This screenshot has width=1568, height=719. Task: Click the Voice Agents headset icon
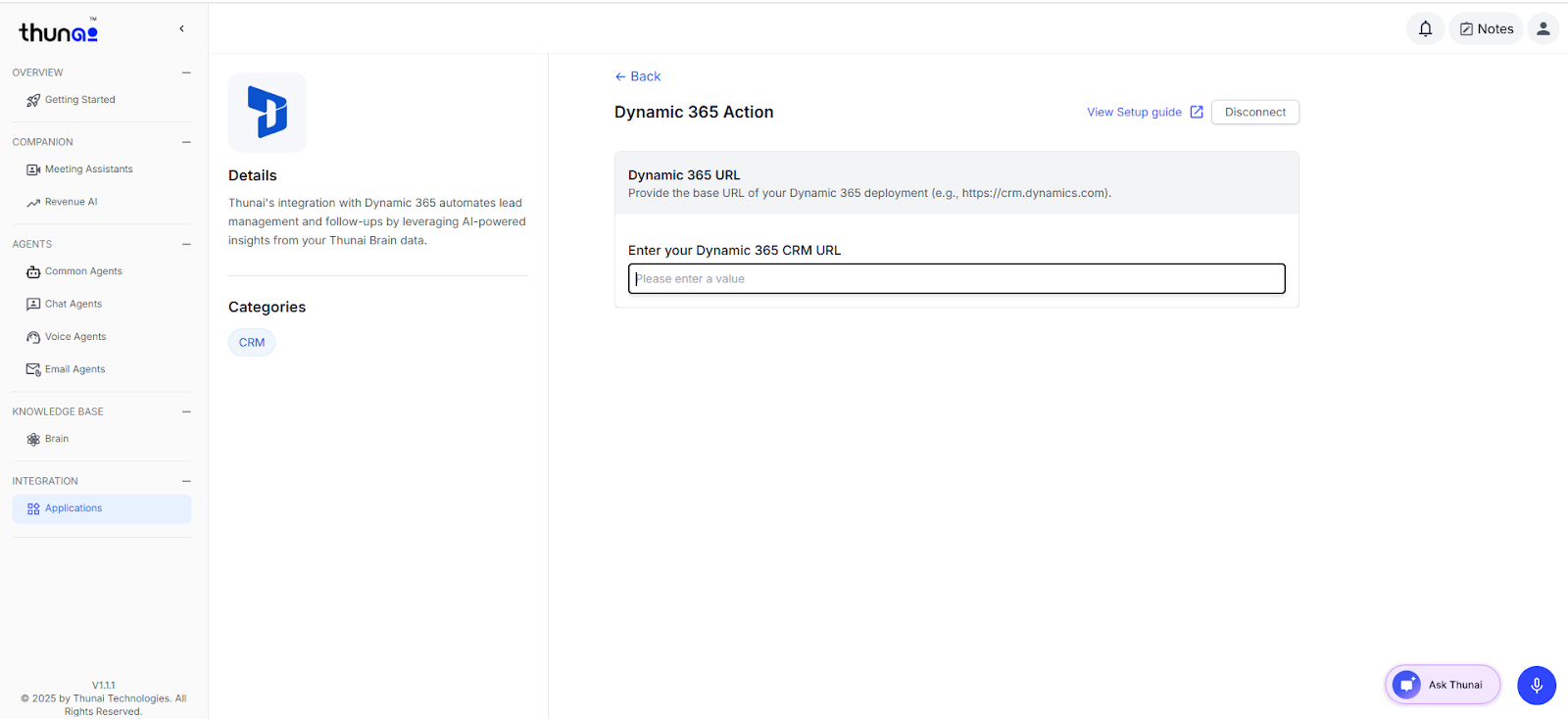[33, 337]
